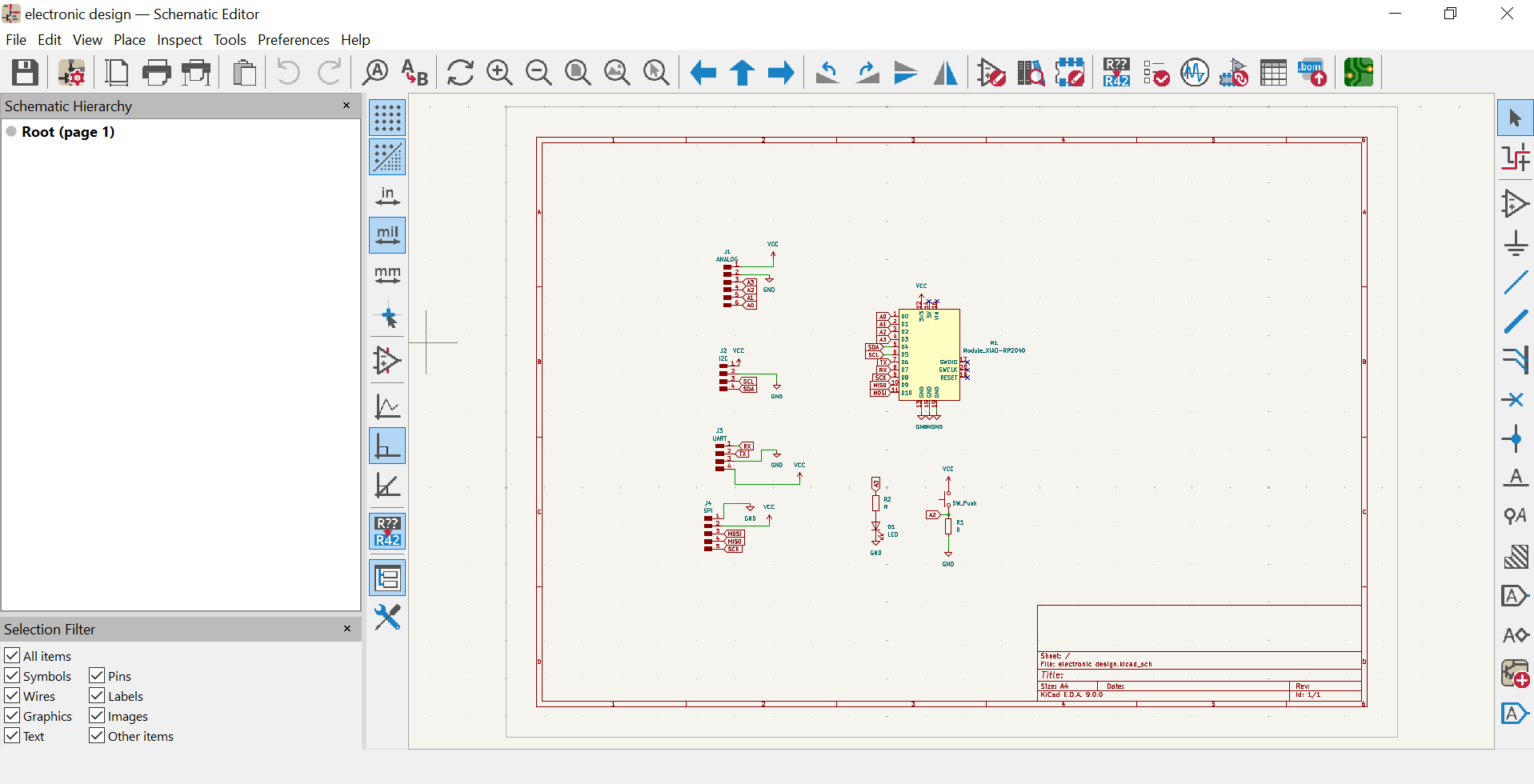Annotate schematic symbols in top toolbar
Screen dimensions: 1534x784
pos(1116,73)
